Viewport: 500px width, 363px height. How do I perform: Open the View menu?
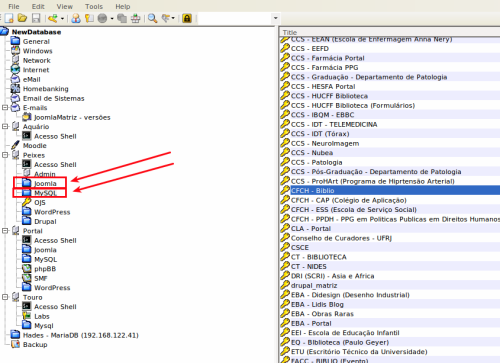65,6
